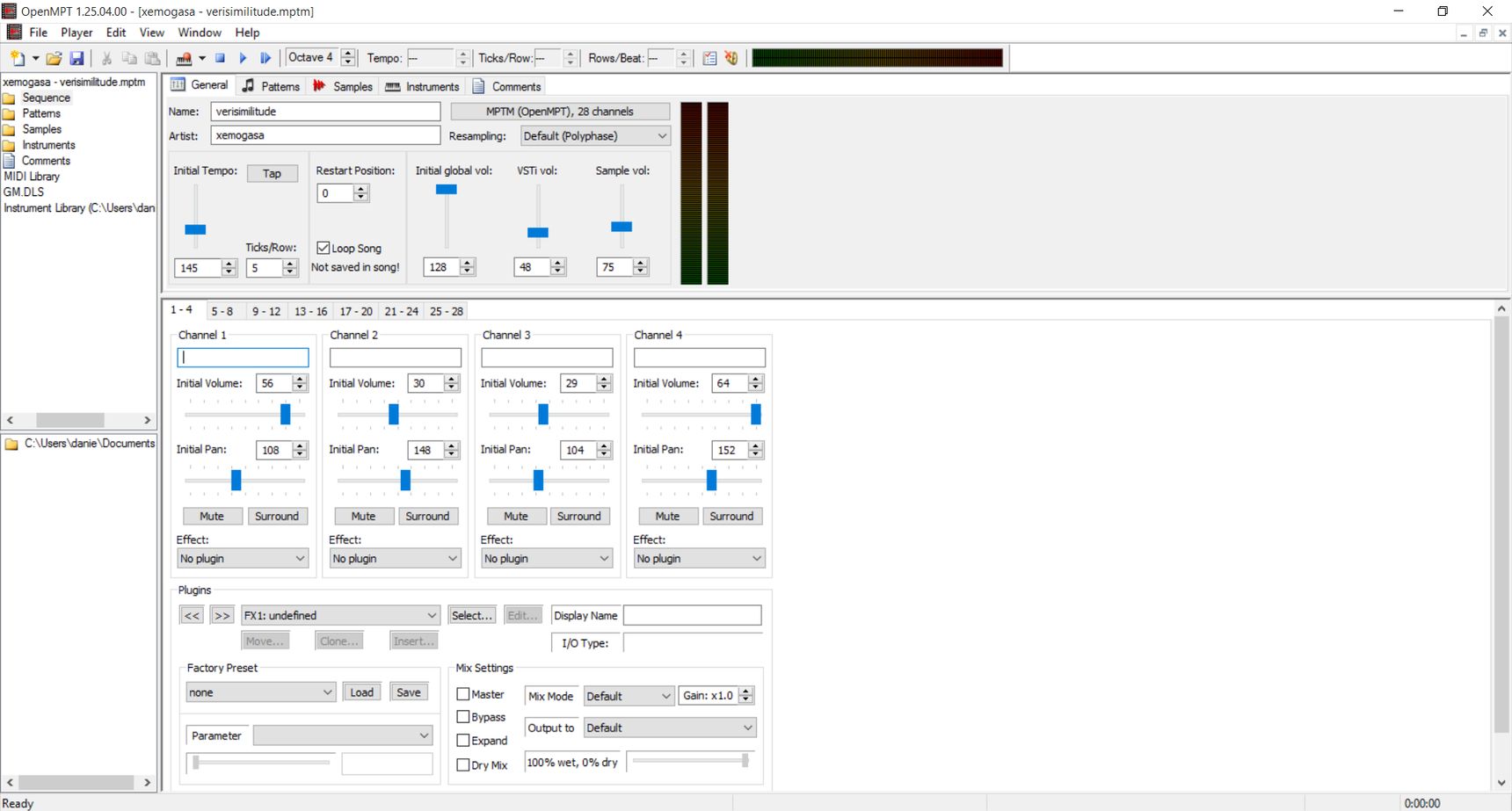Open the Output to dropdown
This screenshot has width=1512, height=811.
(x=670, y=728)
